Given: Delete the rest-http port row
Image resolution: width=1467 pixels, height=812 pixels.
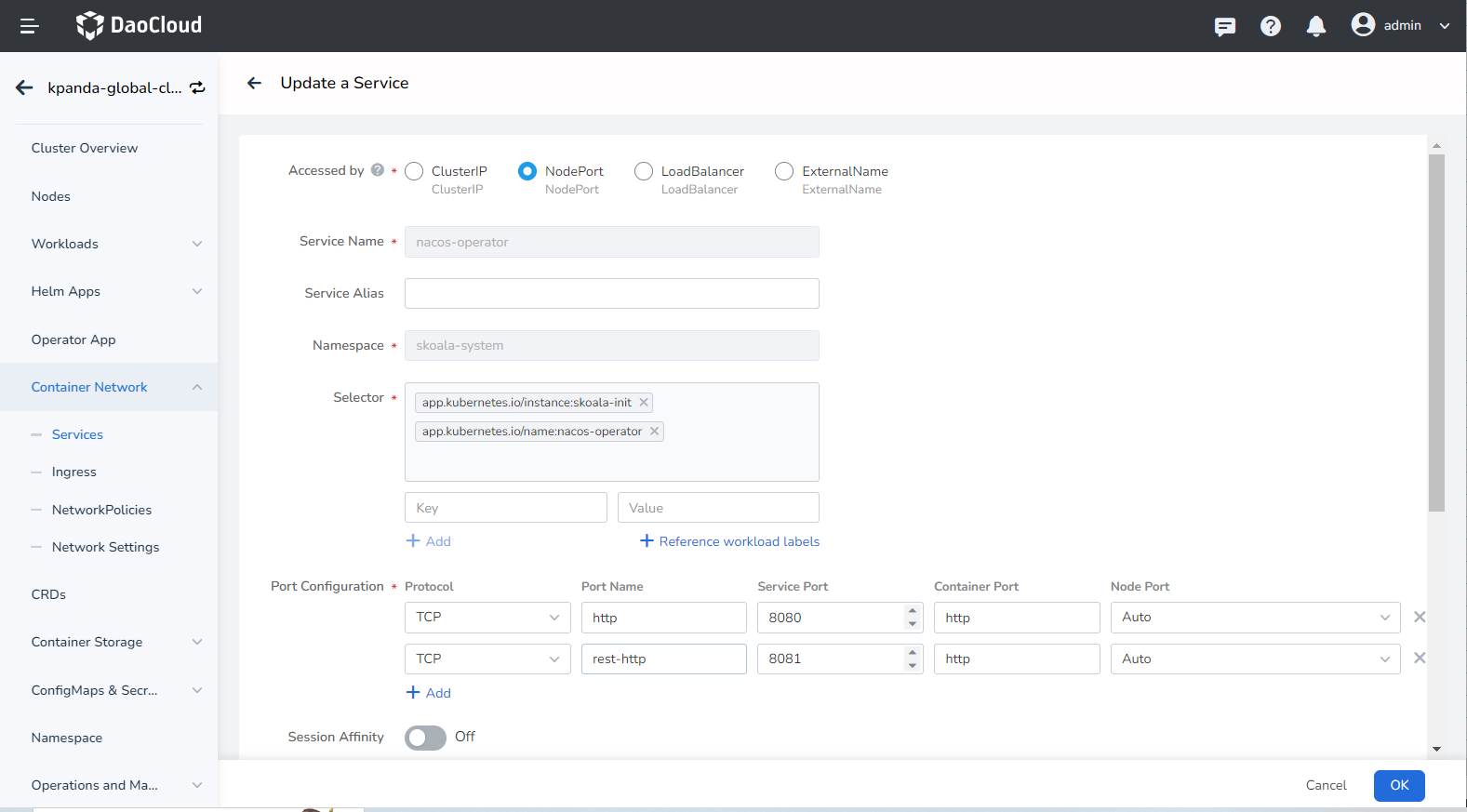Looking at the screenshot, I should coord(1419,658).
